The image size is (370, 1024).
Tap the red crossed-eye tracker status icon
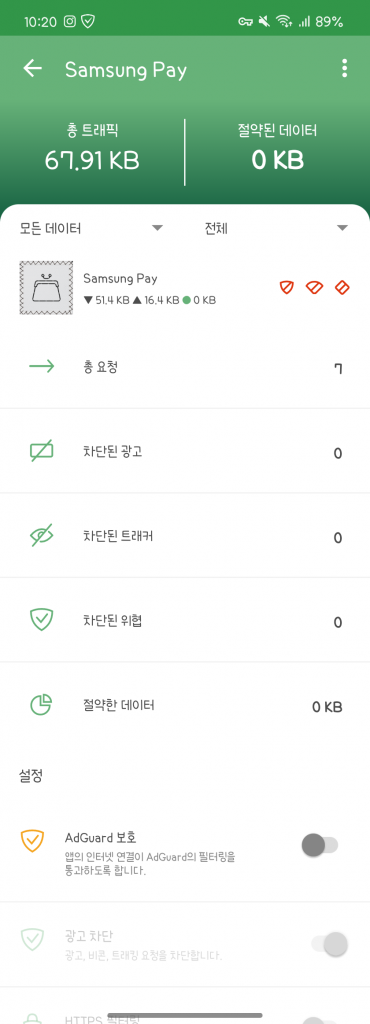(315, 287)
